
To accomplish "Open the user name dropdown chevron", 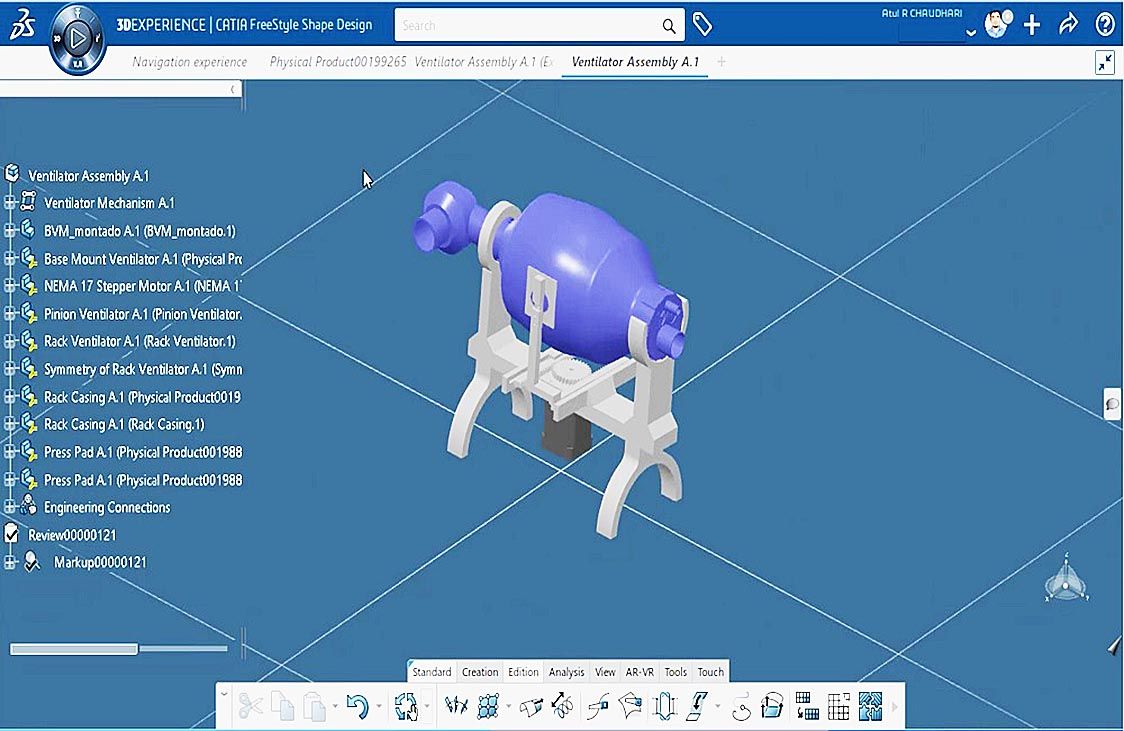I will point(970,32).
